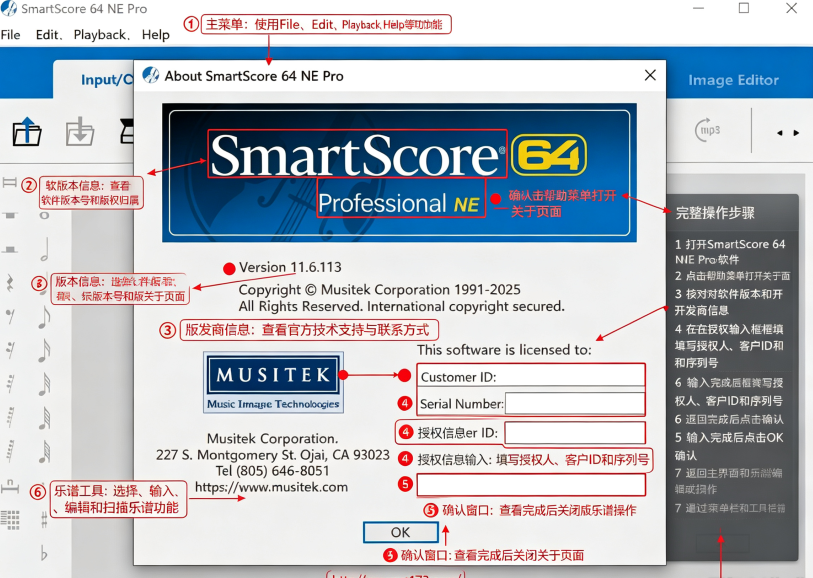Open the File menu
This screenshot has width=813, height=578.
[10, 35]
